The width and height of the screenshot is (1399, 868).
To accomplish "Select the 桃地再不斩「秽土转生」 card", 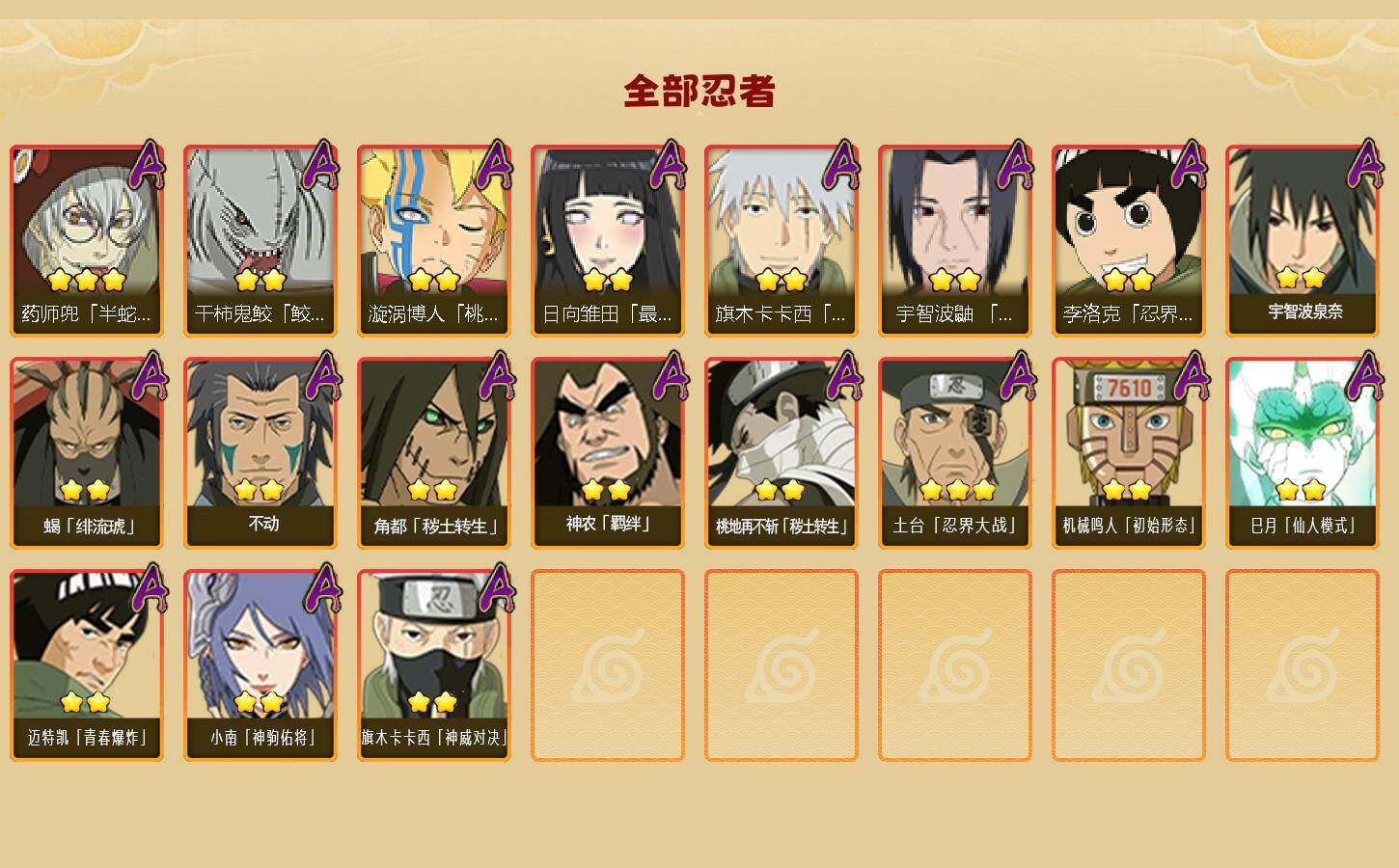I will [x=782, y=453].
